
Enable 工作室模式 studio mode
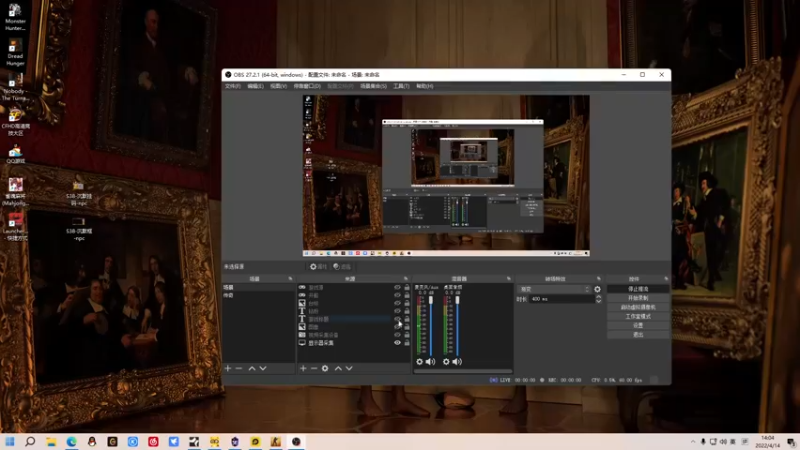[x=638, y=316]
